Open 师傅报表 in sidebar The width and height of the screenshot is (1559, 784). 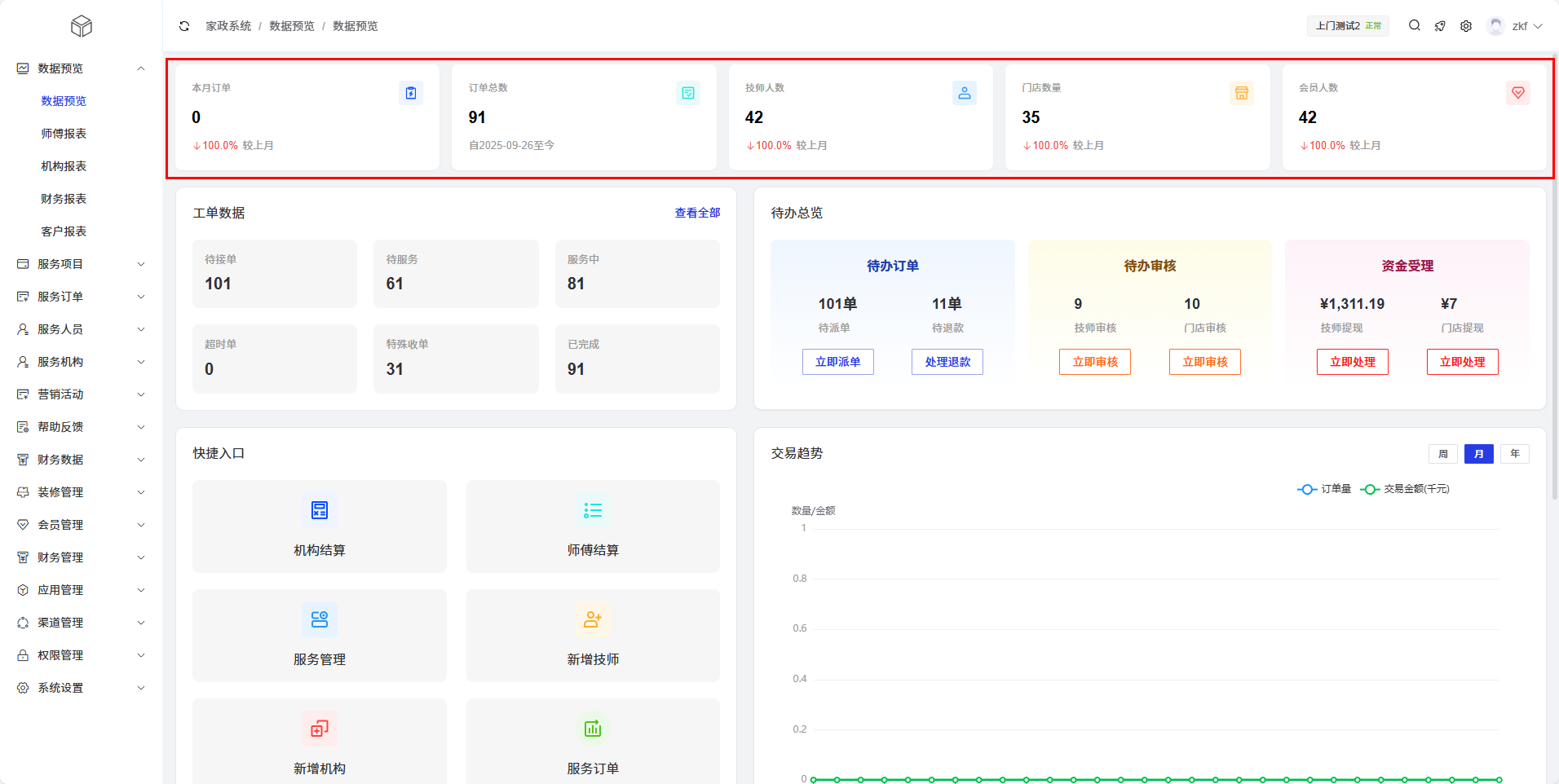click(x=64, y=134)
